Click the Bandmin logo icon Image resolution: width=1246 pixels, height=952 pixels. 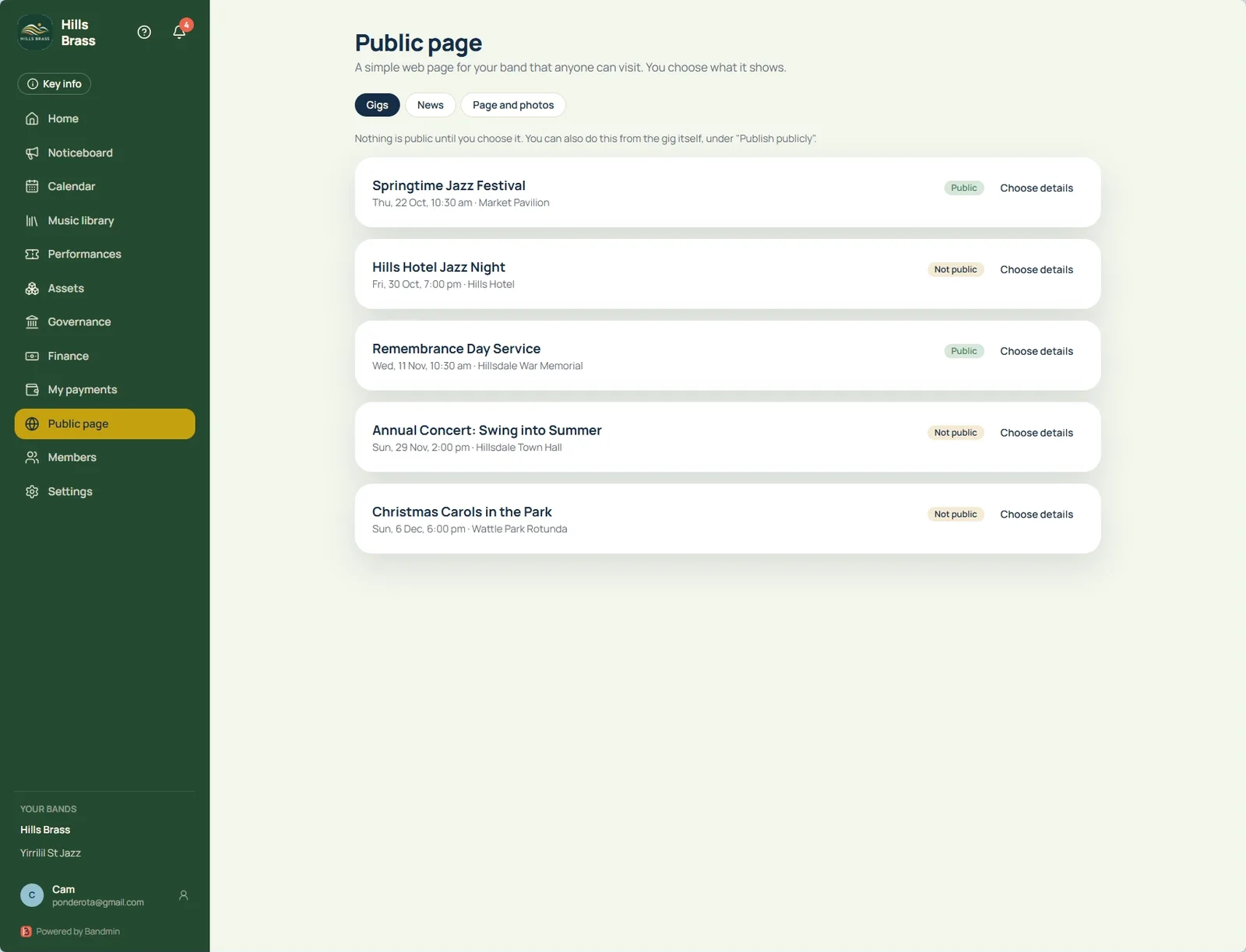tap(26, 931)
